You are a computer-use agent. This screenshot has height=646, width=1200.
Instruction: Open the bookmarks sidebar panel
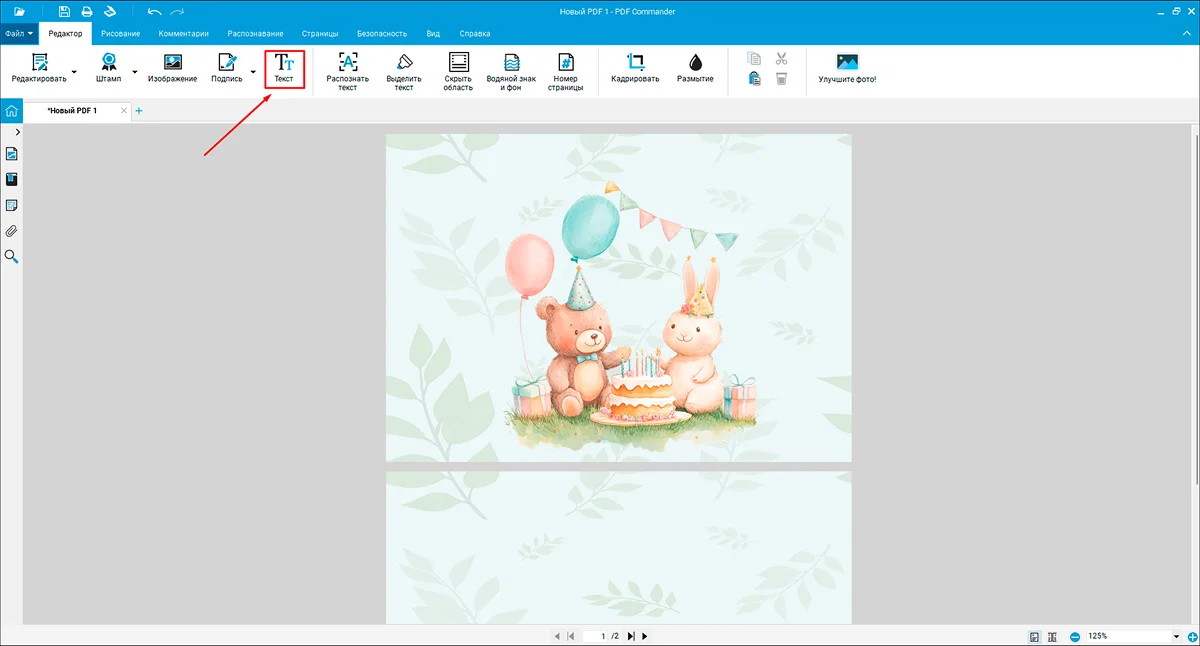pyautogui.click(x=12, y=180)
